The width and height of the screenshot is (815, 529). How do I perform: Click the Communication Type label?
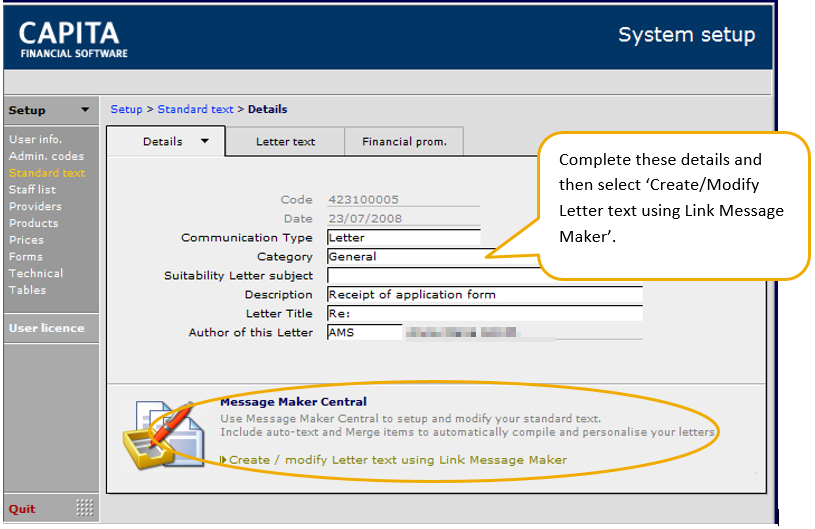(x=246, y=237)
